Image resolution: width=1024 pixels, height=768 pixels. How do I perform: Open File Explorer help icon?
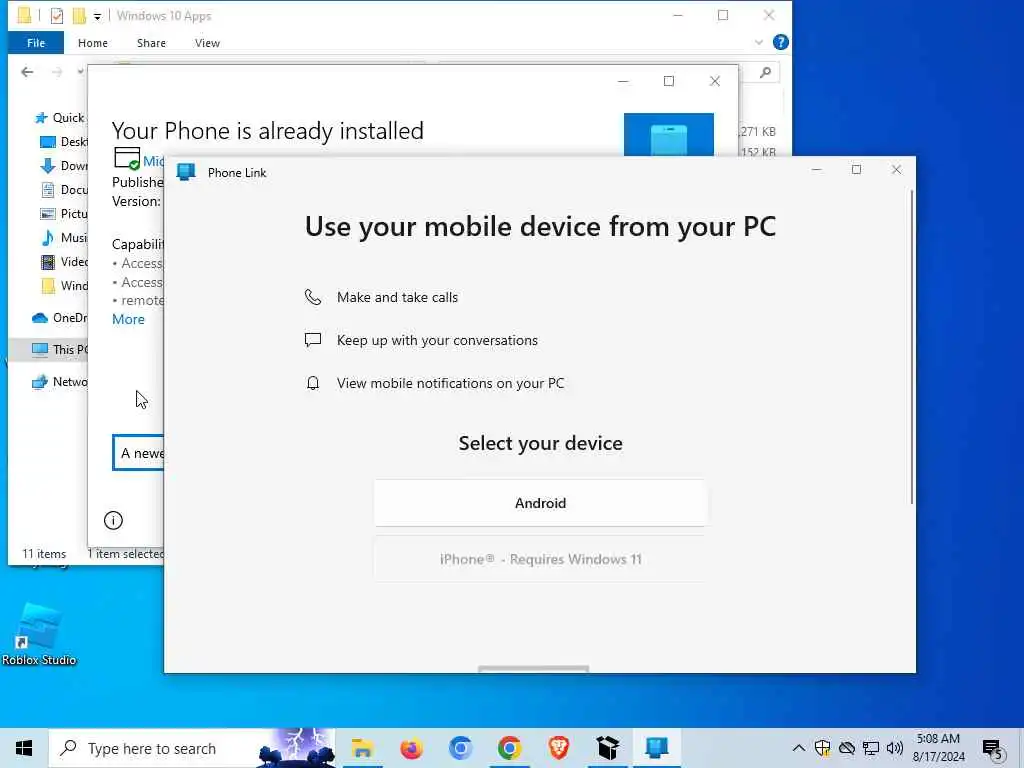click(780, 42)
